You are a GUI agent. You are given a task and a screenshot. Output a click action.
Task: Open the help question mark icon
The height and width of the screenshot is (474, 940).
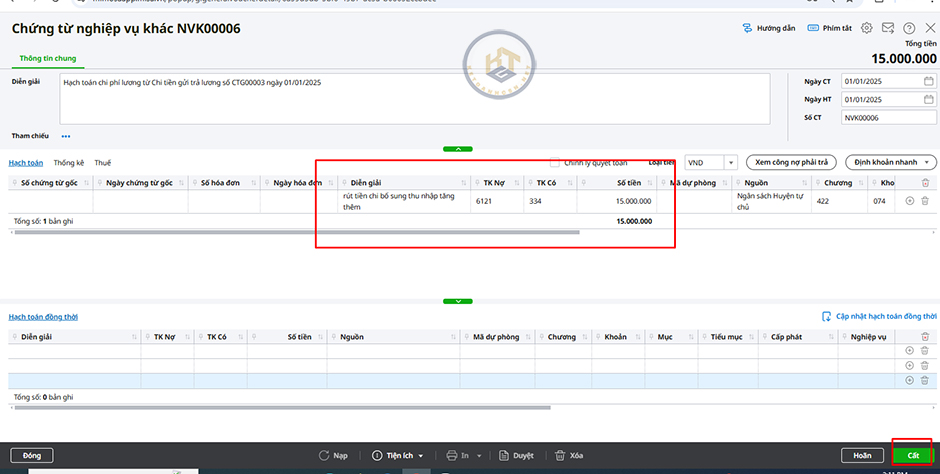(909, 28)
